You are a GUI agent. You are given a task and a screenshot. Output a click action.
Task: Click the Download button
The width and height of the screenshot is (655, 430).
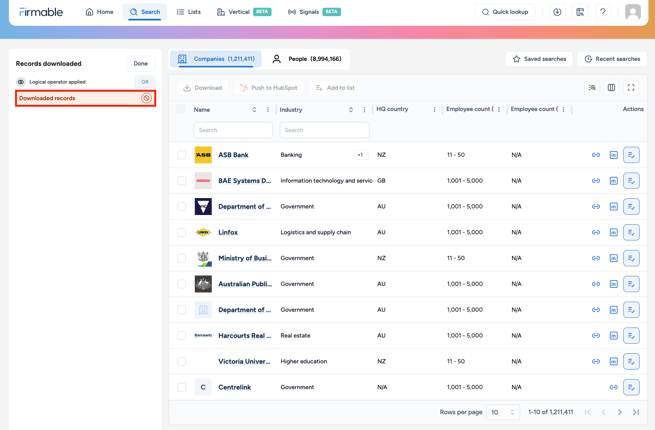click(x=203, y=88)
